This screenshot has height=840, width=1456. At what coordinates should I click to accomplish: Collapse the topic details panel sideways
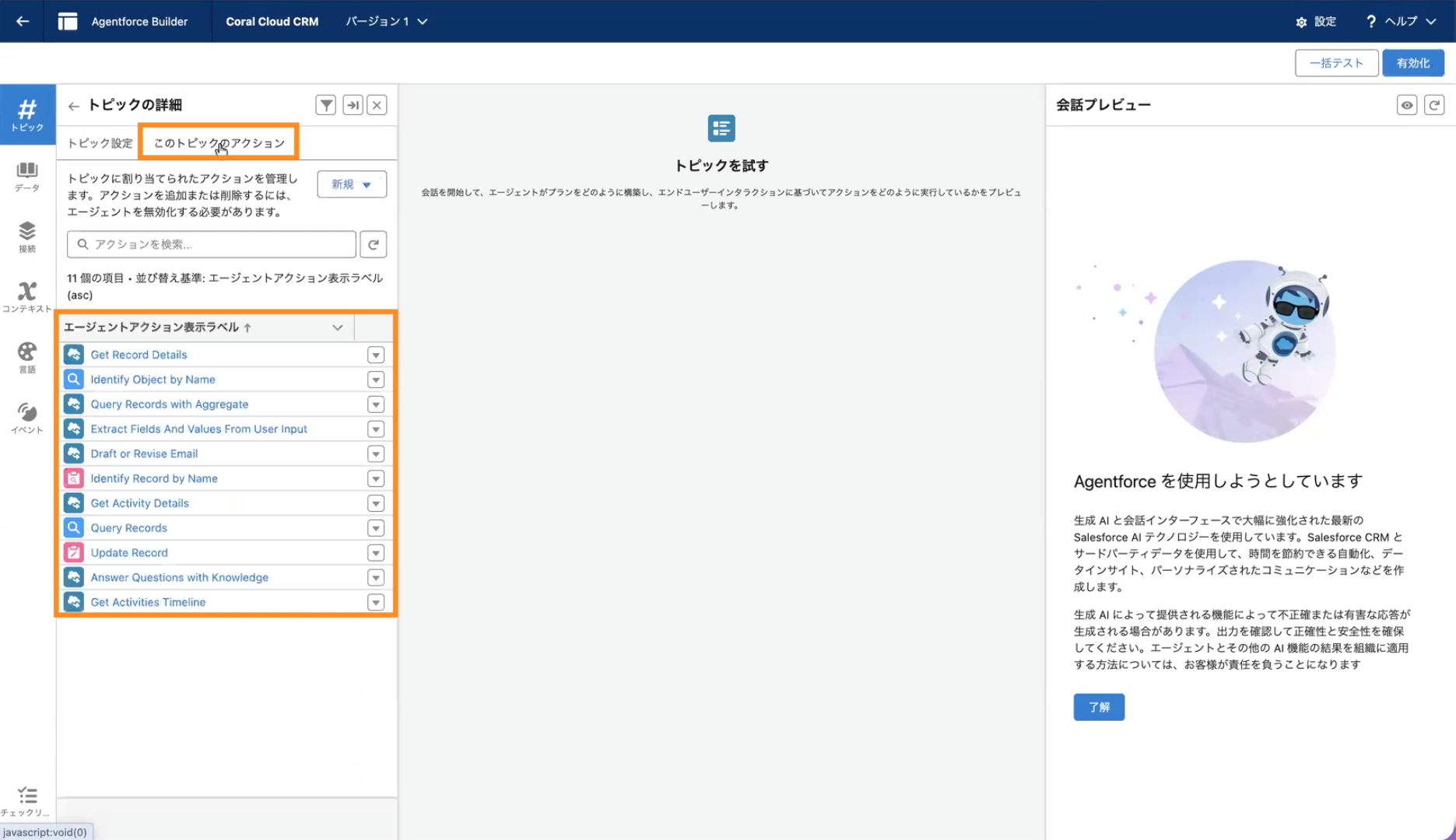pos(353,105)
